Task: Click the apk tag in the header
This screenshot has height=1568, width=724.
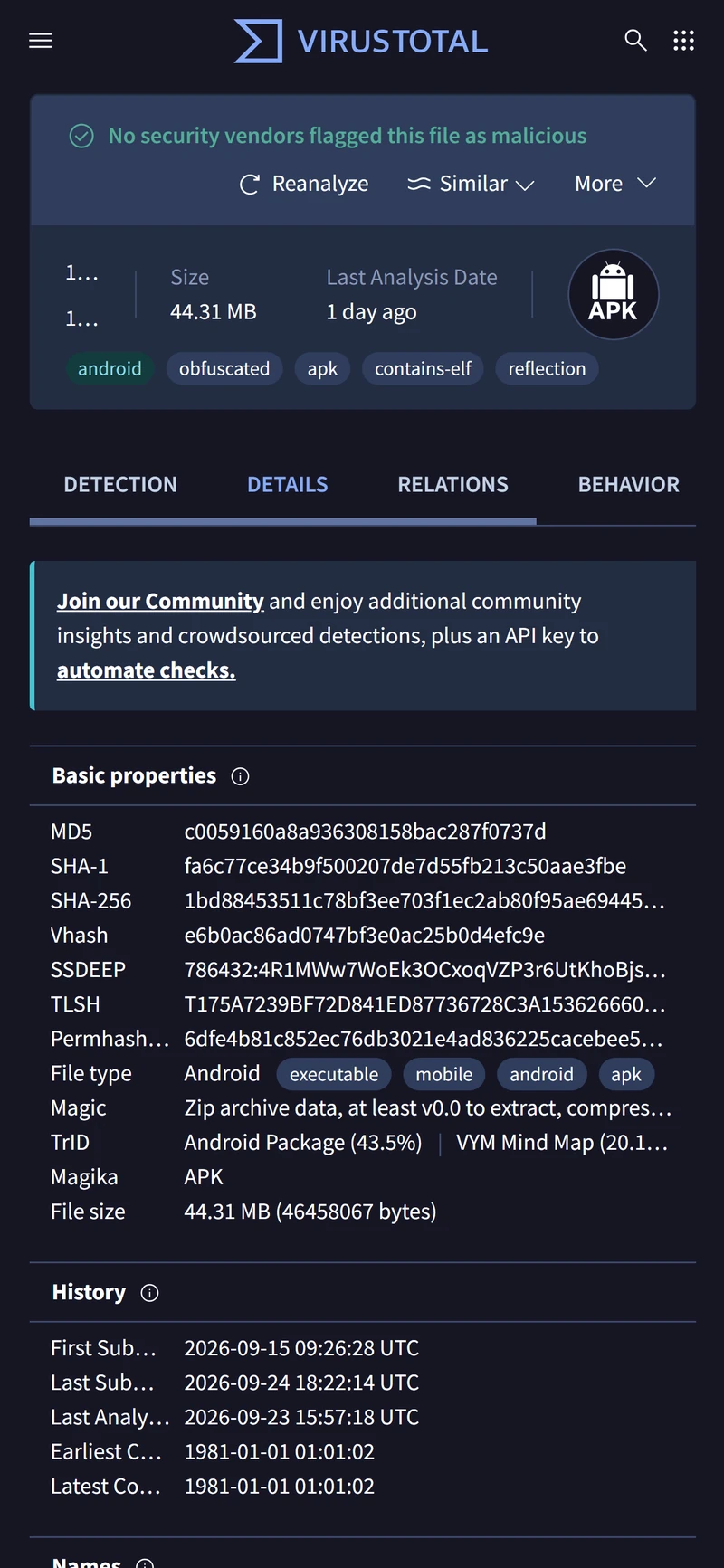Action: point(322,369)
